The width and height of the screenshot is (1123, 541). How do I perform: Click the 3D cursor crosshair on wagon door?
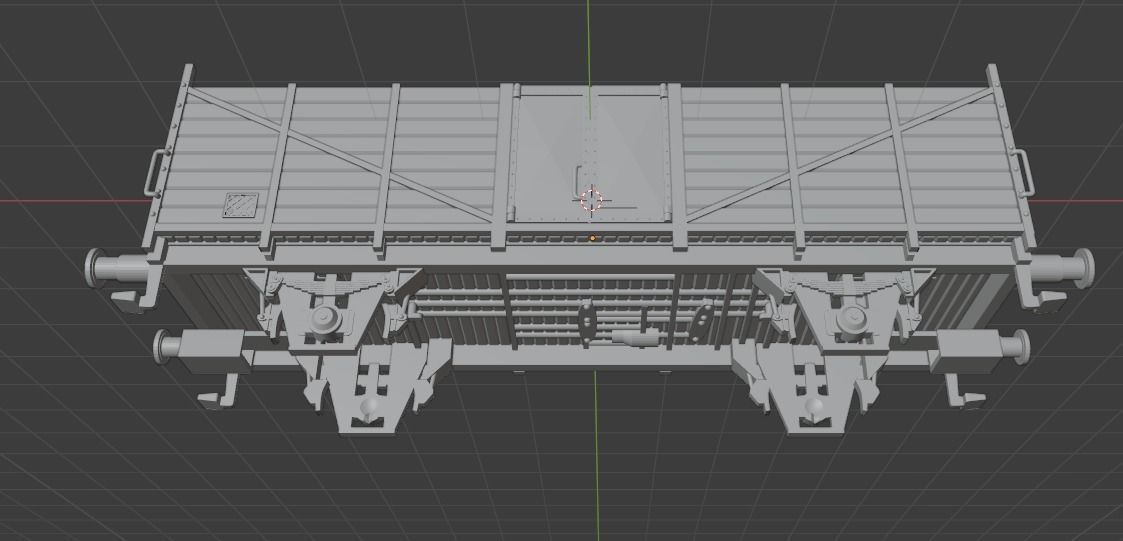click(x=592, y=199)
